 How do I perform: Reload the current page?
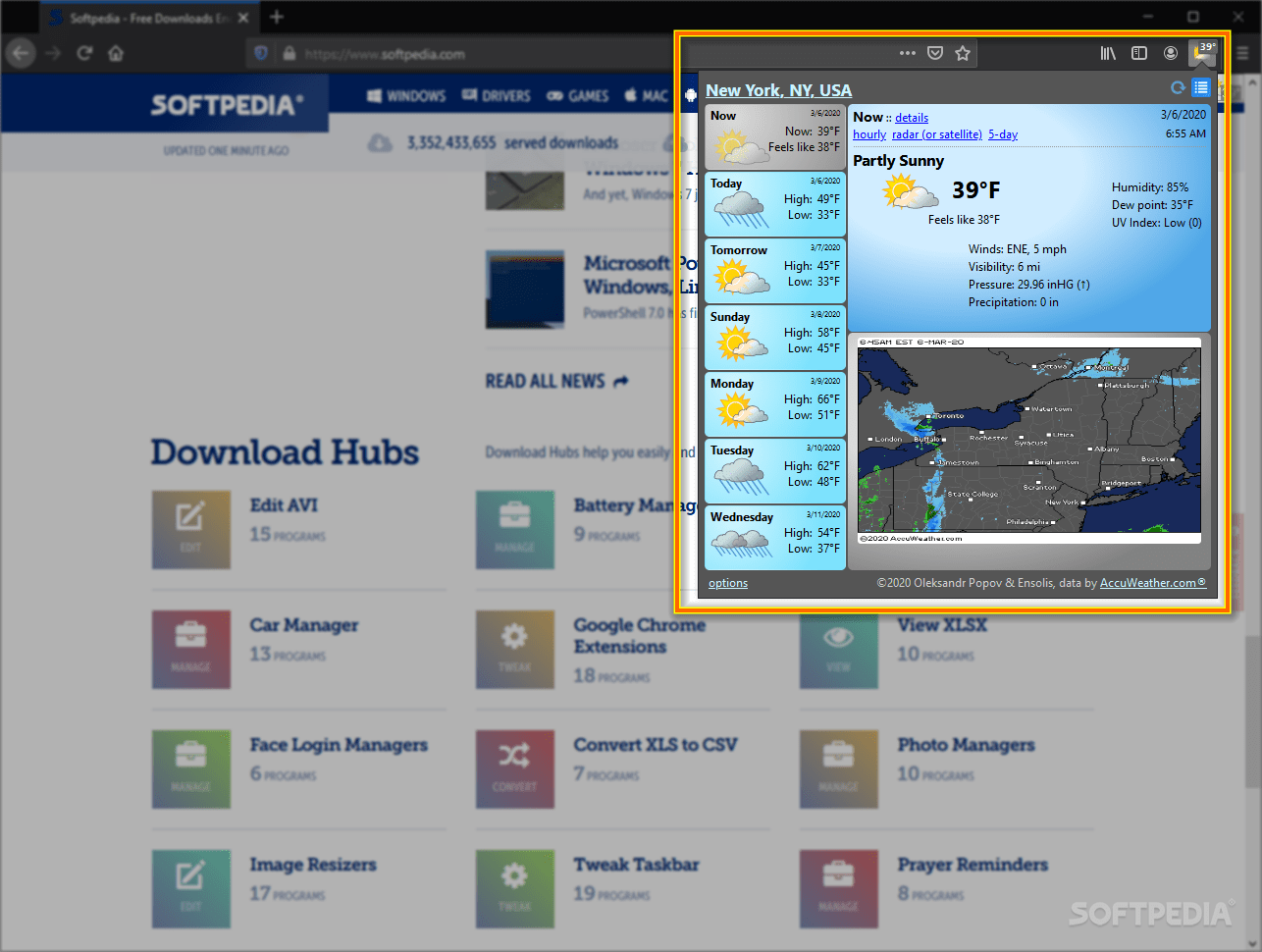pyautogui.click(x=84, y=53)
